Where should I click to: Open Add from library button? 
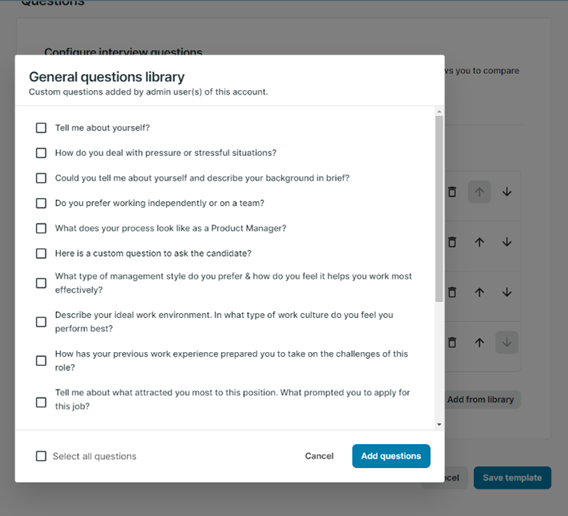(480, 399)
